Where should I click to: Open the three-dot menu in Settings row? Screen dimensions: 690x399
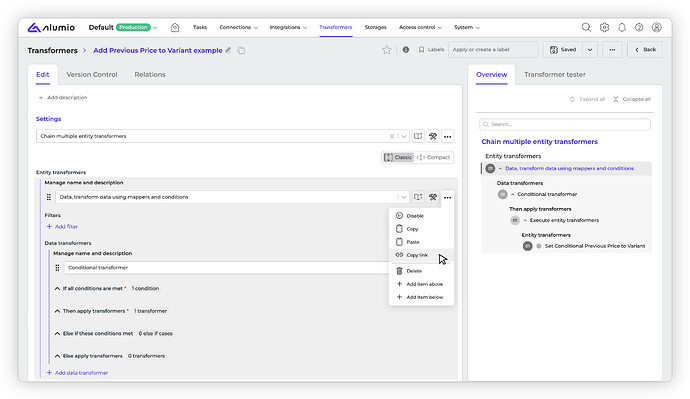click(448, 136)
